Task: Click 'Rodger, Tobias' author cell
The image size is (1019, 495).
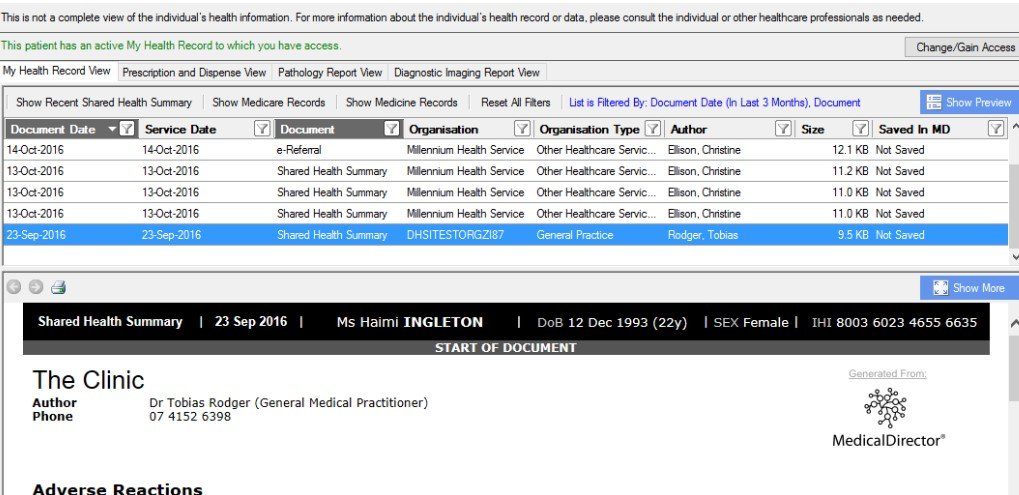Action: (x=703, y=235)
